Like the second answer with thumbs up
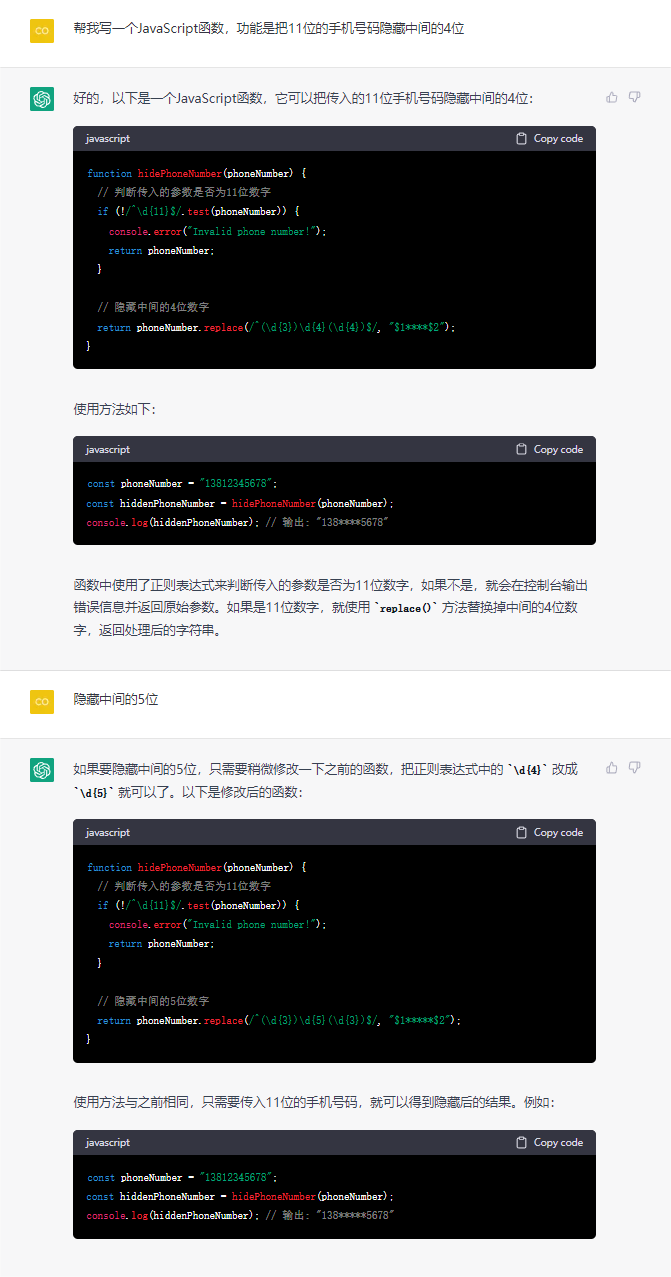 (x=612, y=768)
